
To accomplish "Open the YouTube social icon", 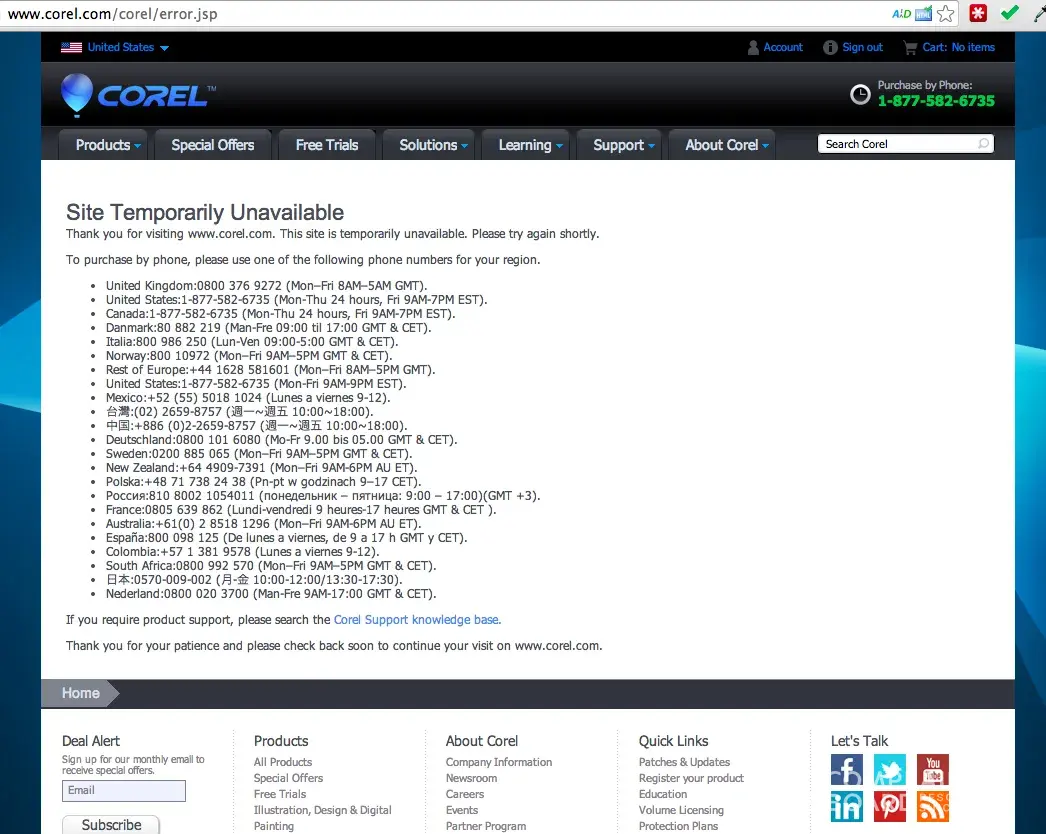I will 933,770.
